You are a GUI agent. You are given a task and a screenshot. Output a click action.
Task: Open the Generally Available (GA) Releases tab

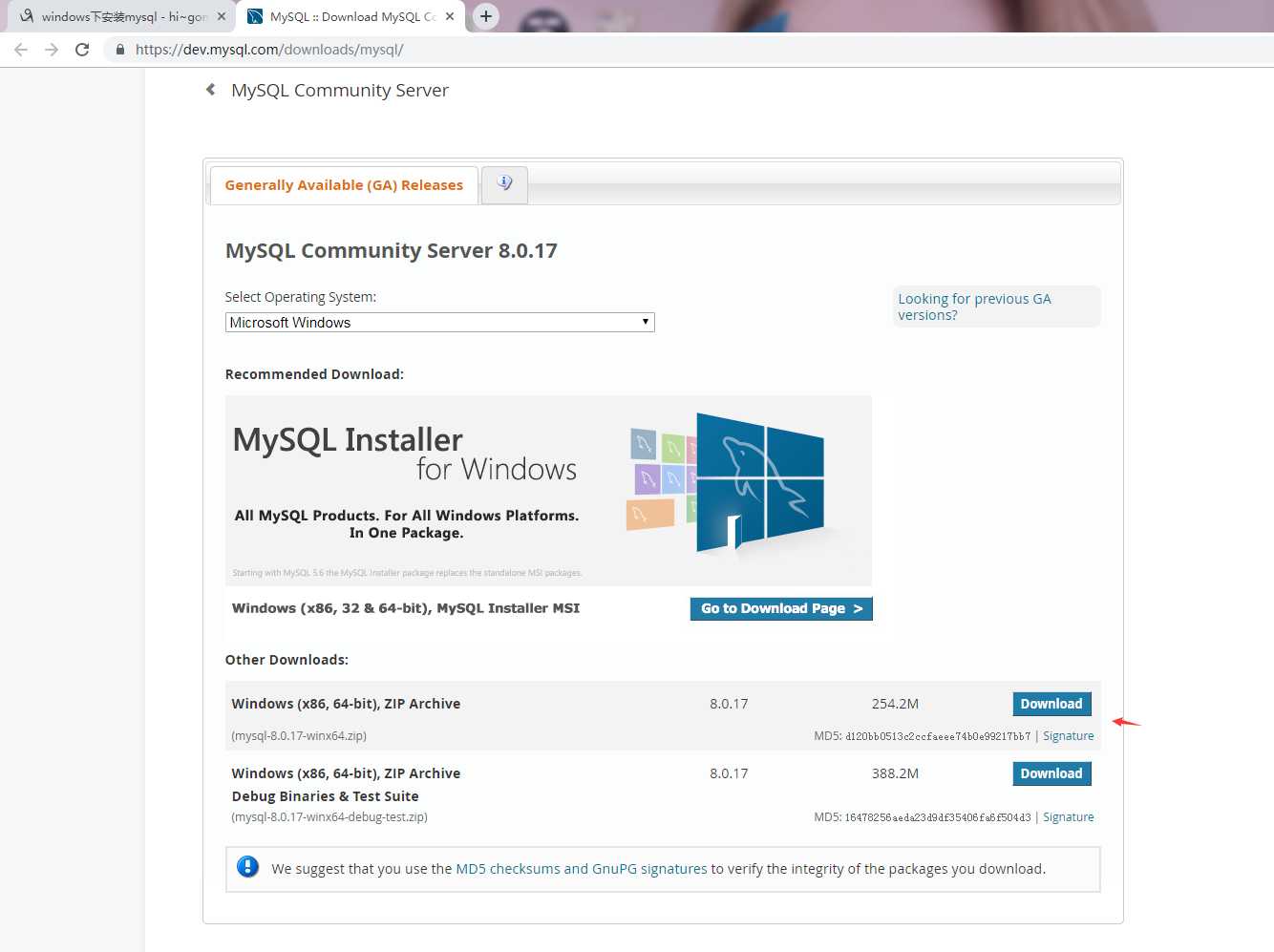344,185
